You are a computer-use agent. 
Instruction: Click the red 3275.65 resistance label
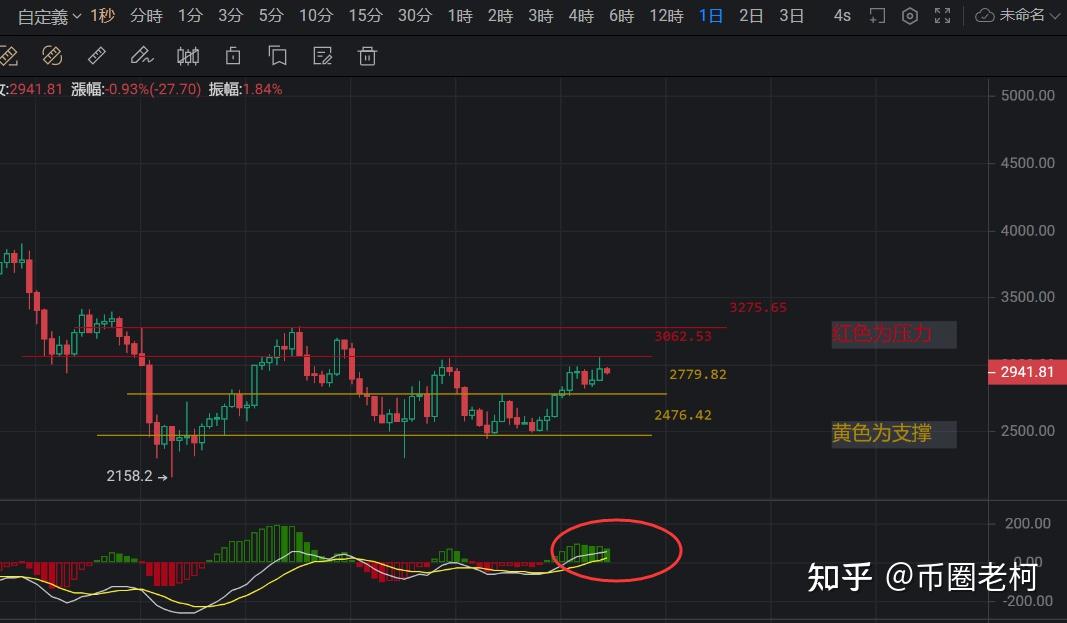tap(758, 307)
